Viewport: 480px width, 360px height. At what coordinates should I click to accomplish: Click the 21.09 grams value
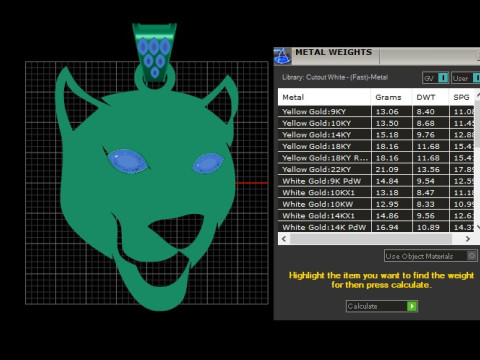pos(387,169)
